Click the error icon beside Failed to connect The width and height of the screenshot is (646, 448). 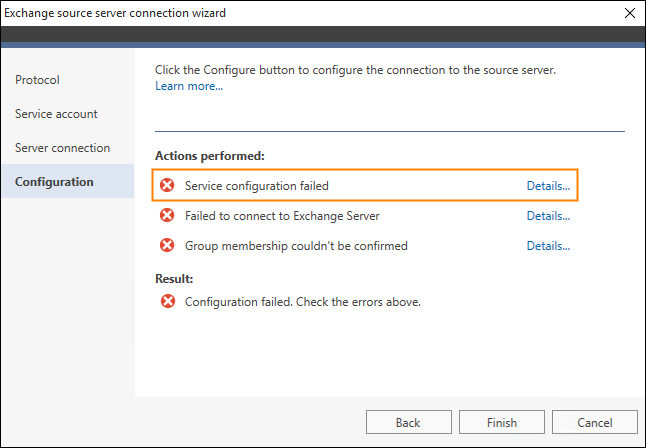(167, 215)
